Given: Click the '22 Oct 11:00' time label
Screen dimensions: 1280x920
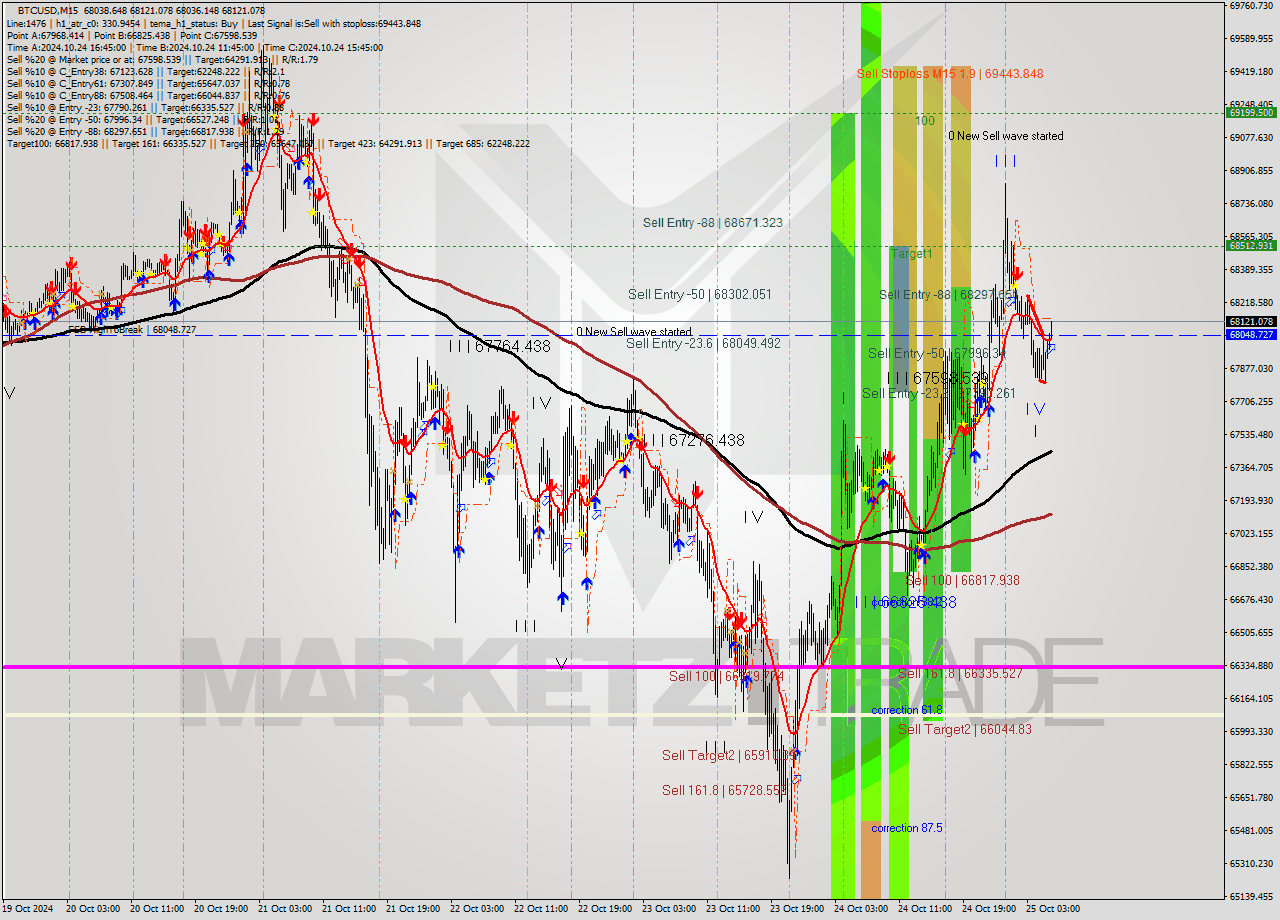Looking at the screenshot, I should pyautogui.click(x=540, y=910).
